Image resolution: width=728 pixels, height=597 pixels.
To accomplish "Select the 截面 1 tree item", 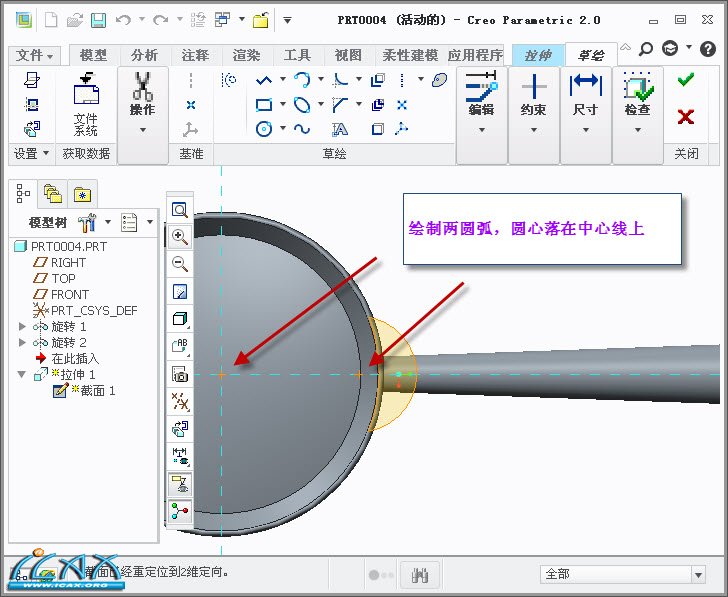I will [84, 390].
